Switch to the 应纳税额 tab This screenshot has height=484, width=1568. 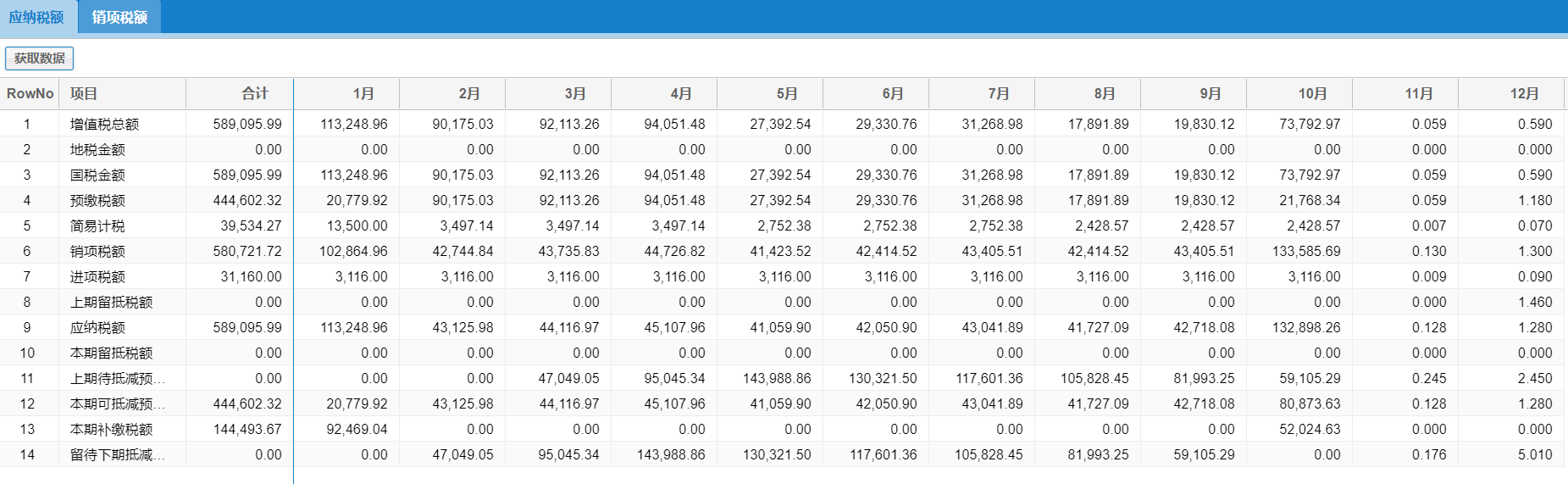36,17
